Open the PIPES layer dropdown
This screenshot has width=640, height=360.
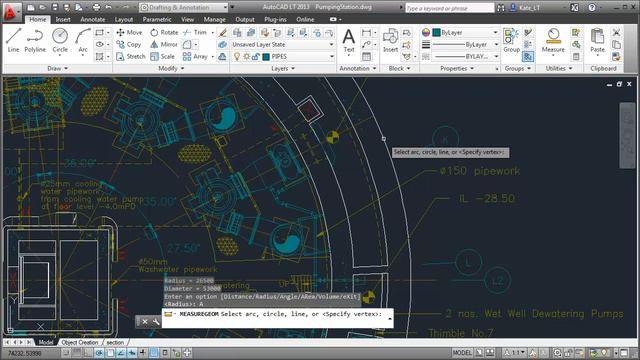[282, 57]
